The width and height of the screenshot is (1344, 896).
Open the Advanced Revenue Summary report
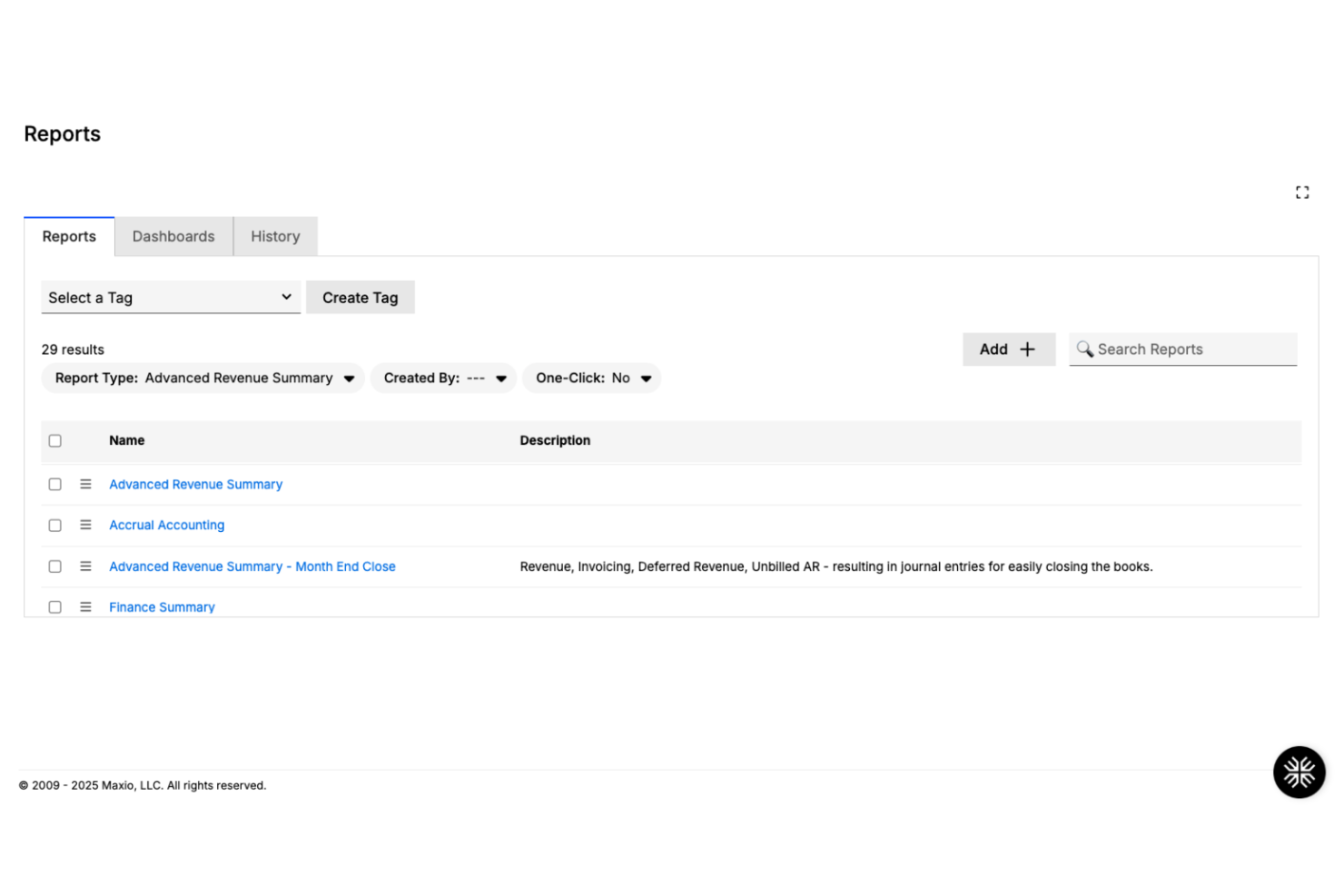195,484
